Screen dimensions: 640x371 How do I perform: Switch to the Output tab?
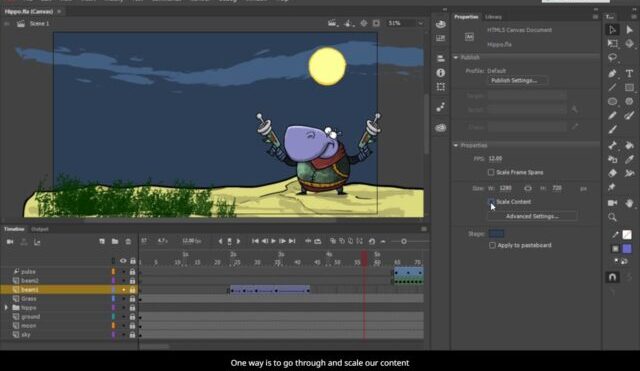[x=40, y=229]
